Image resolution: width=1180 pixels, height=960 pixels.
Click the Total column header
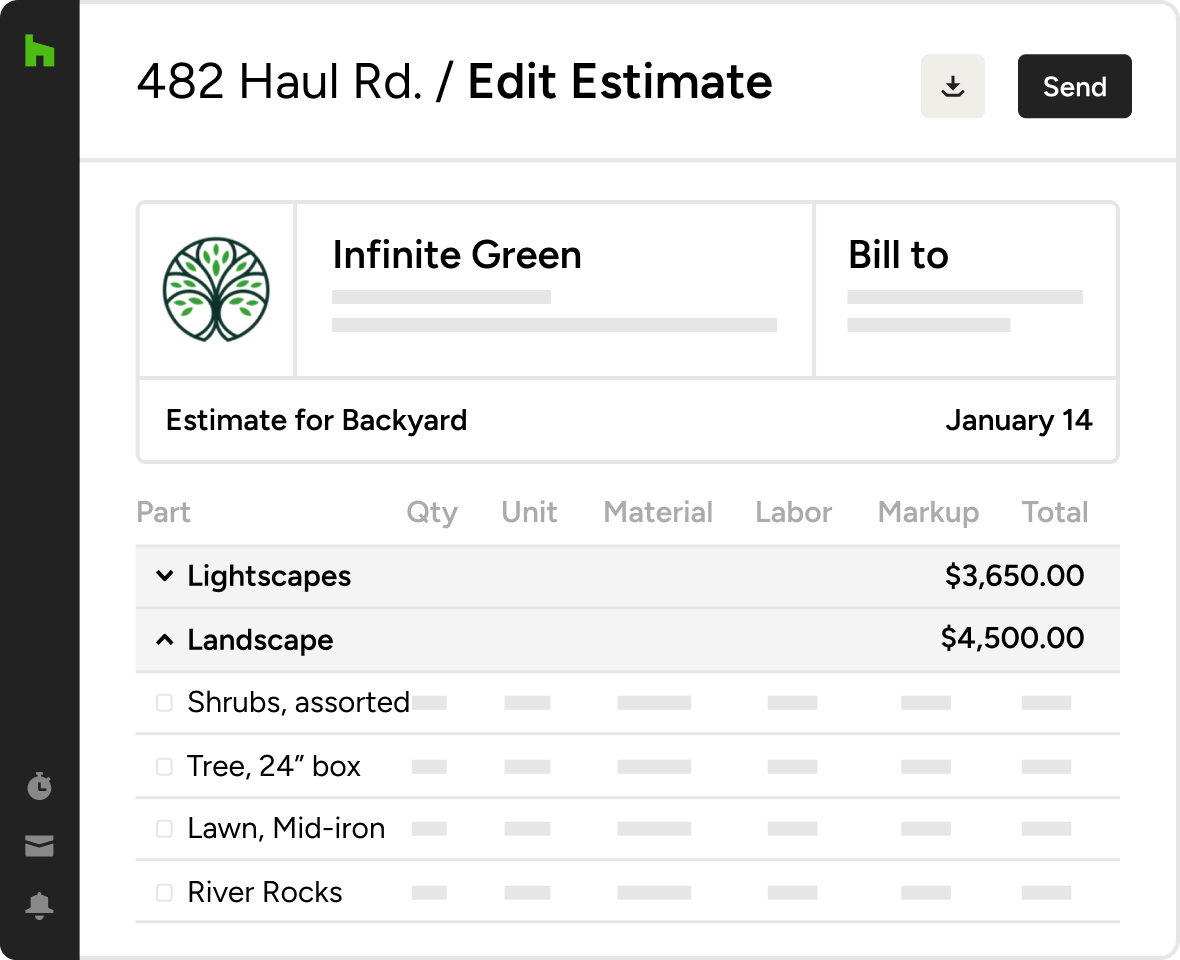(x=1054, y=513)
